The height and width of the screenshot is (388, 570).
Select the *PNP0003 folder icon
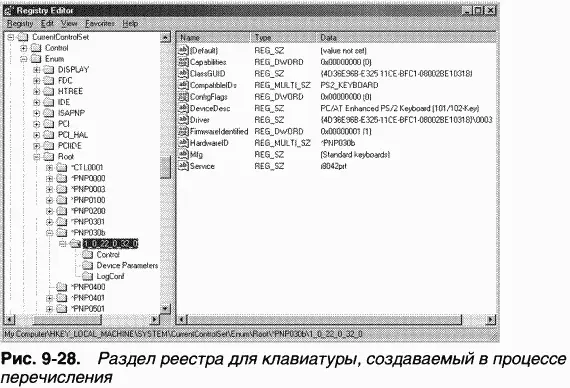coord(62,189)
